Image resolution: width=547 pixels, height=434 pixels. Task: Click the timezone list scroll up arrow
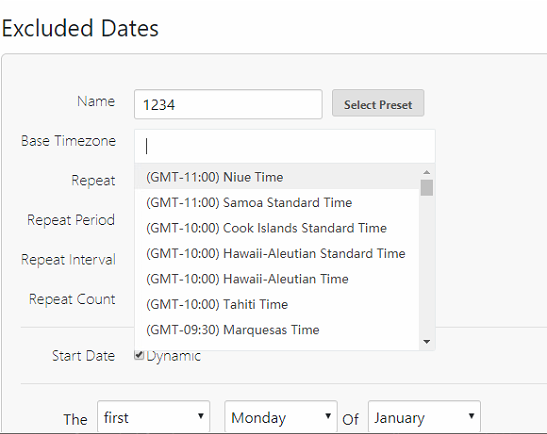point(427,172)
